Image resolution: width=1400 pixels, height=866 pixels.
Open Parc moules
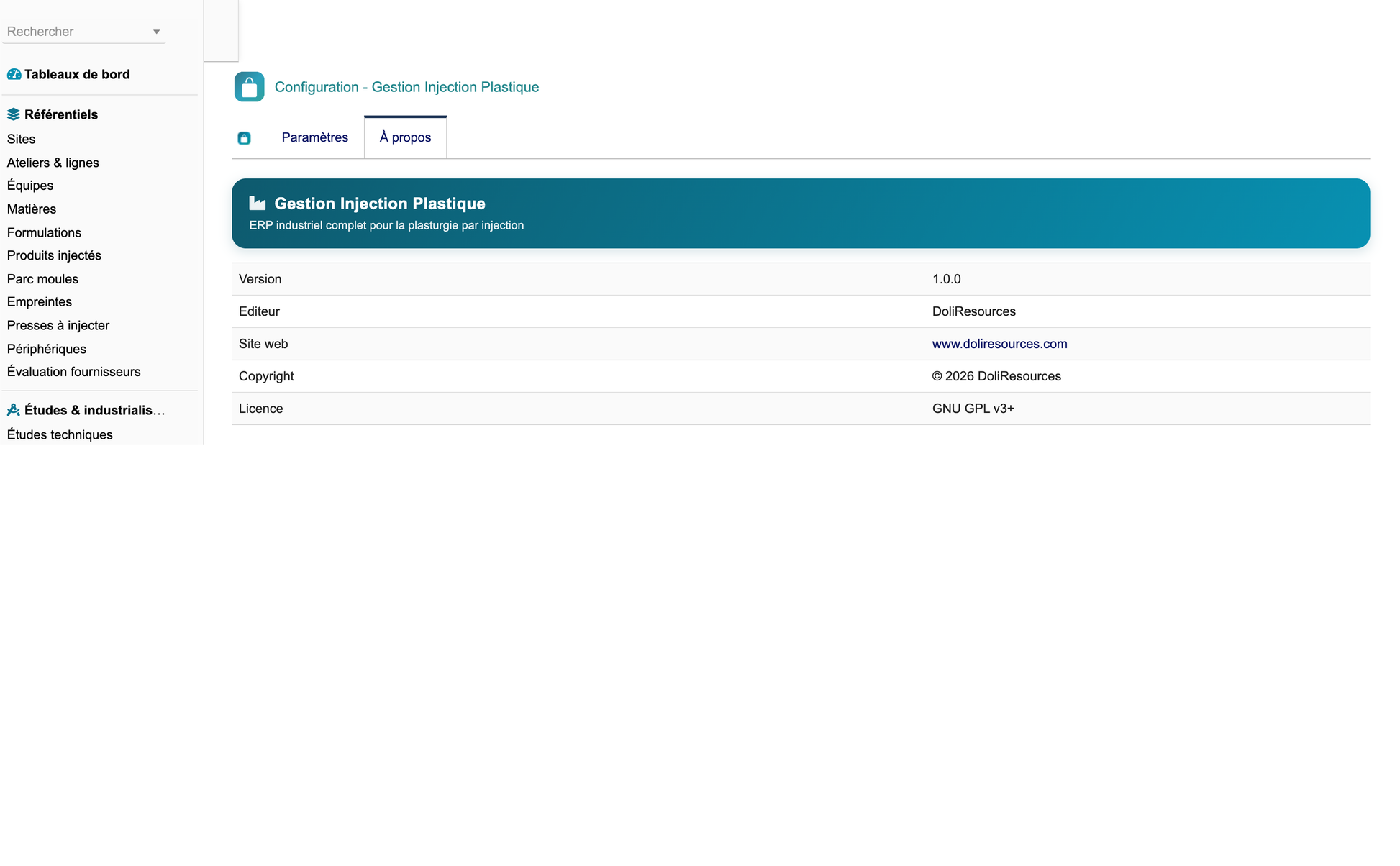(42, 279)
